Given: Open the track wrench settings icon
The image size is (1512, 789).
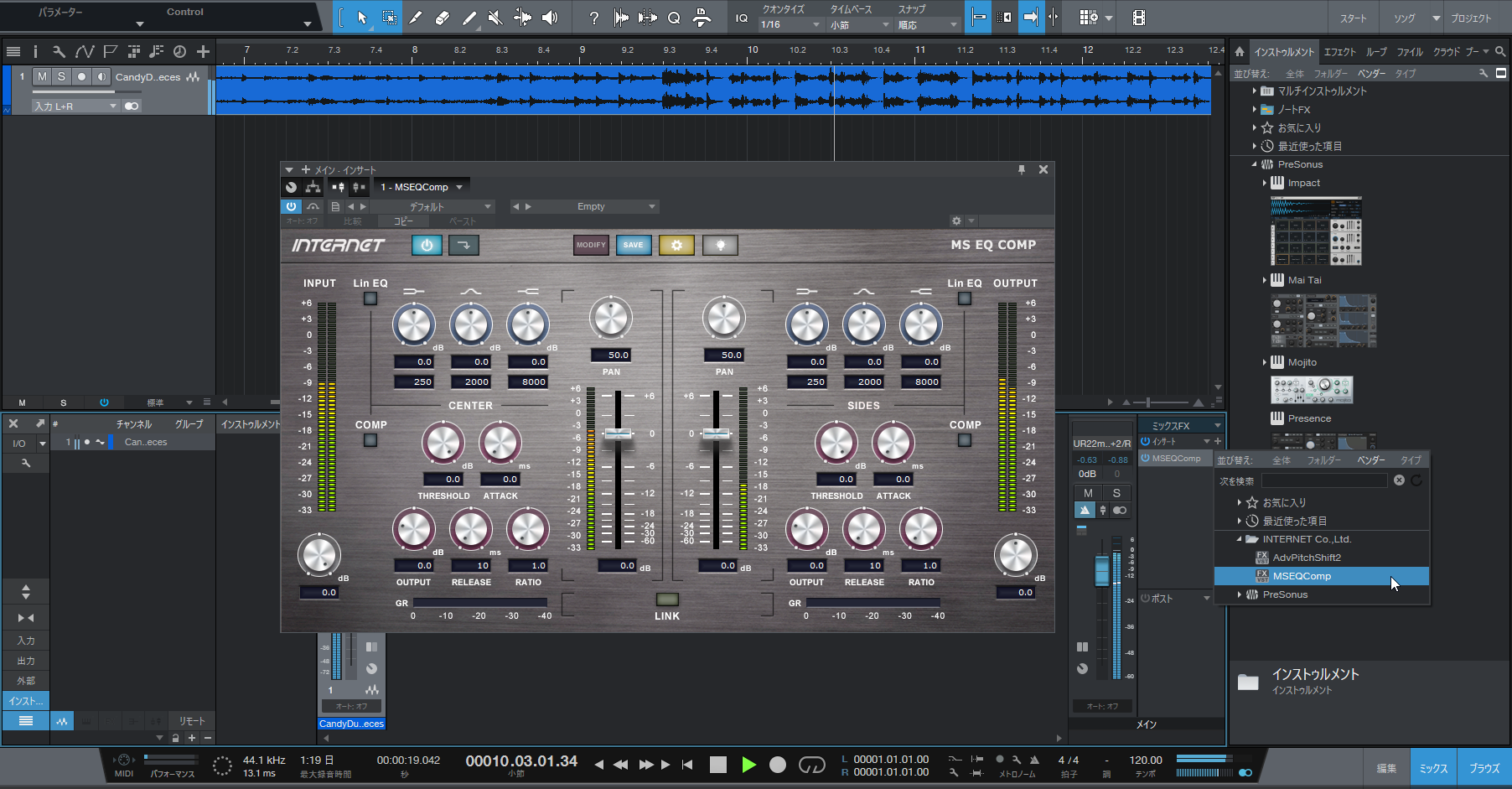Looking at the screenshot, I should point(59,52).
